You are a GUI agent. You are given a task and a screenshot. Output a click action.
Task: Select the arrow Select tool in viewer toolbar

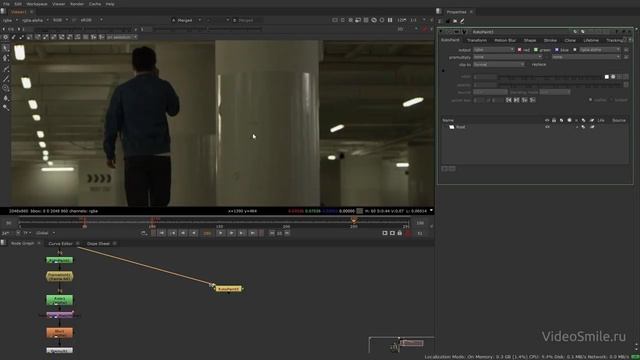(x=5, y=48)
